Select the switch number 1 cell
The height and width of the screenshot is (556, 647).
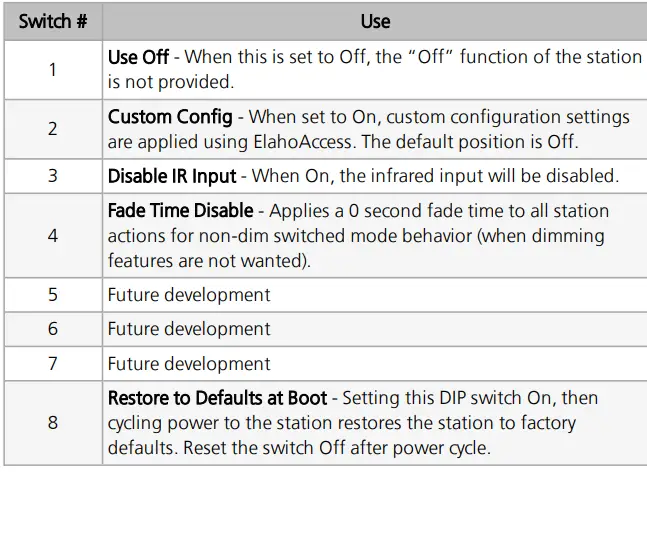click(52, 69)
